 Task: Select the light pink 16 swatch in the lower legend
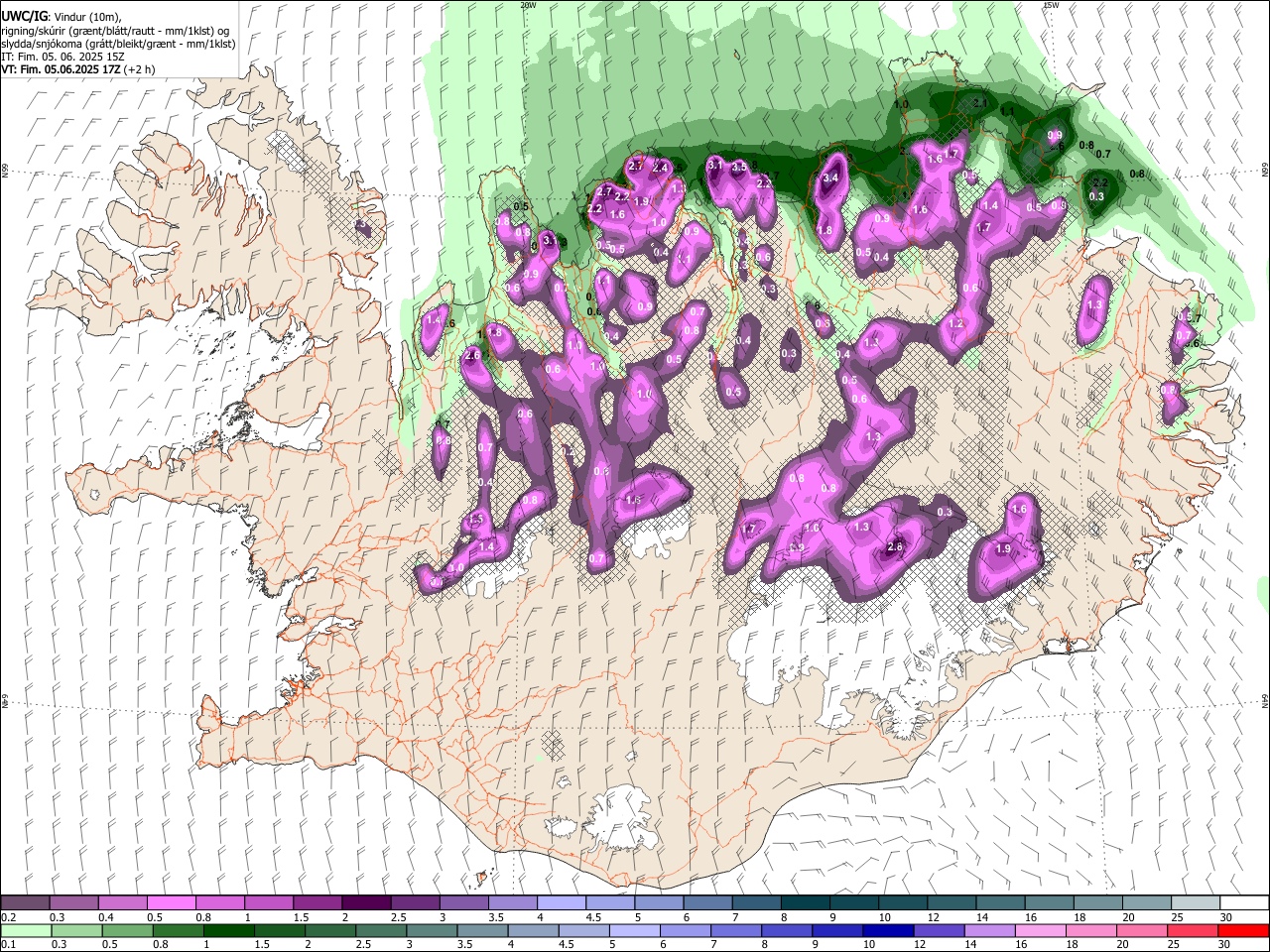[x=1039, y=930]
